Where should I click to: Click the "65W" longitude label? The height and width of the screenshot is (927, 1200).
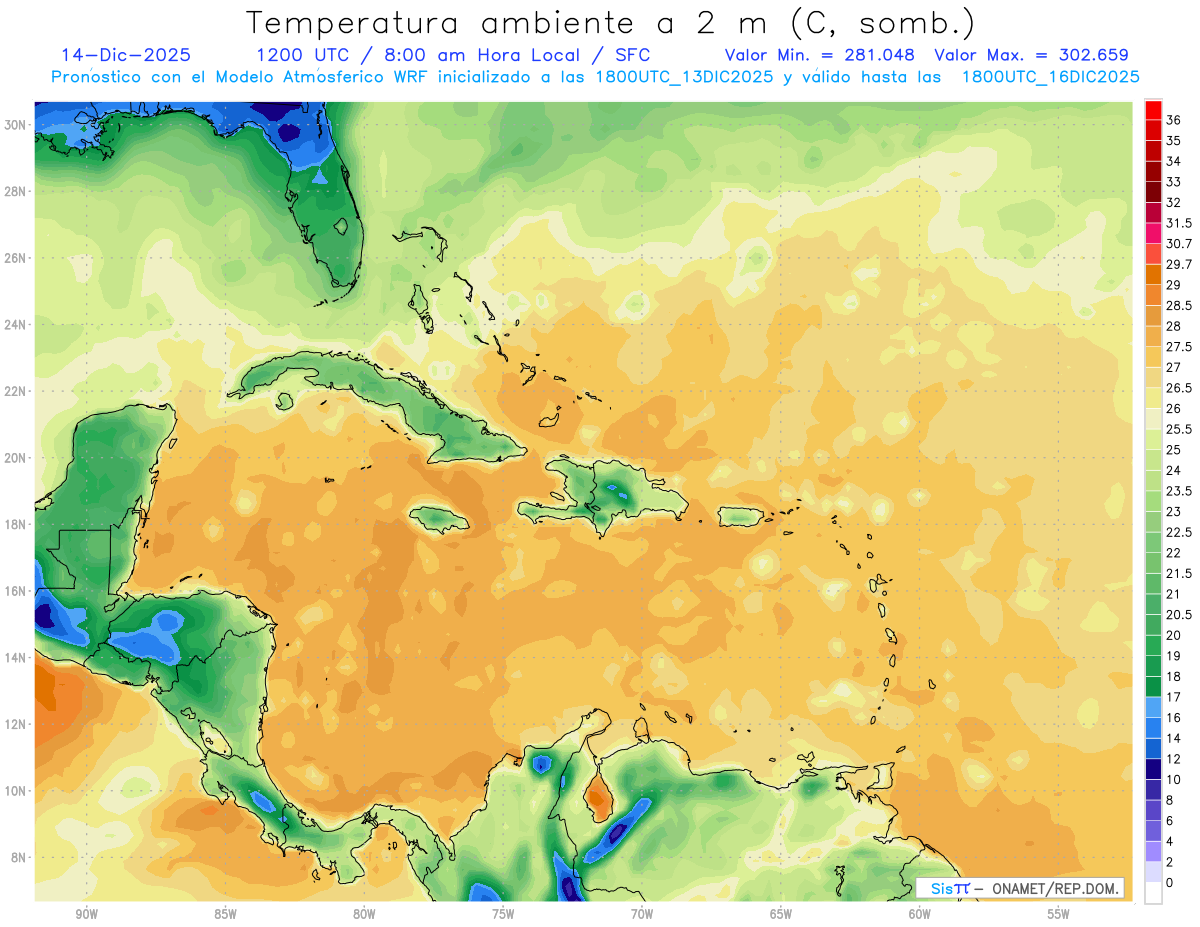pos(781,914)
